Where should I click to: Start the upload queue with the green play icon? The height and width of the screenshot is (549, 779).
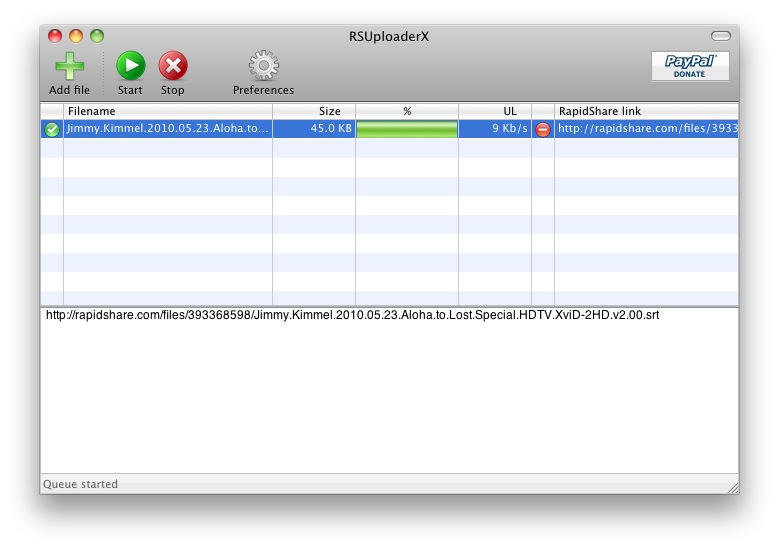tap(131, 66)
